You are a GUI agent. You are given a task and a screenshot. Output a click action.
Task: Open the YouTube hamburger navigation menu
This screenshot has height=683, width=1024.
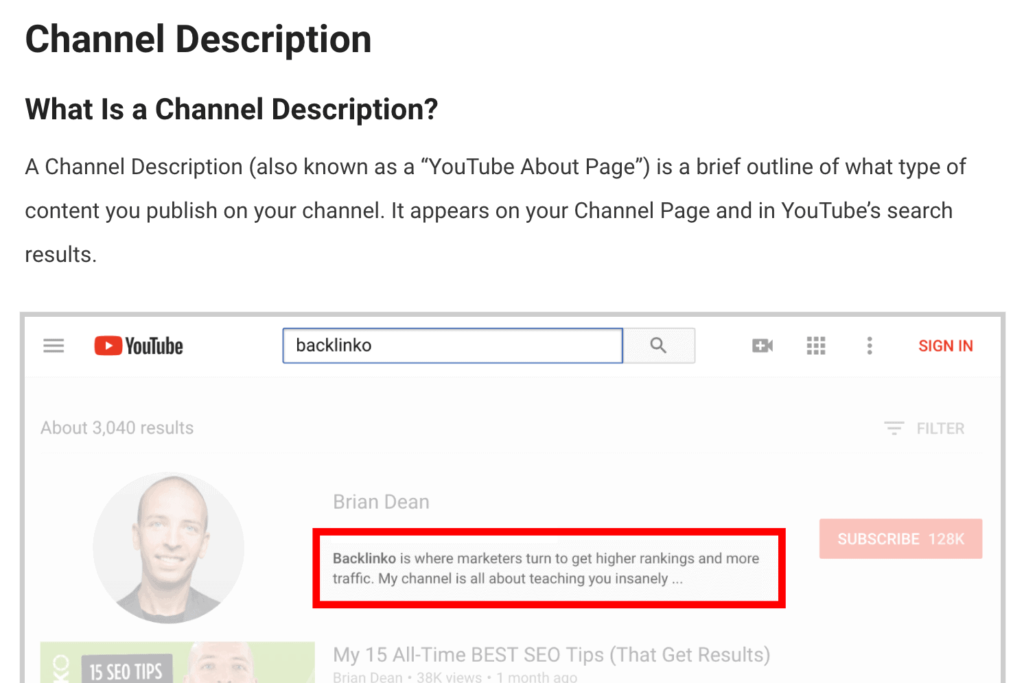click(x=53, y=345)
